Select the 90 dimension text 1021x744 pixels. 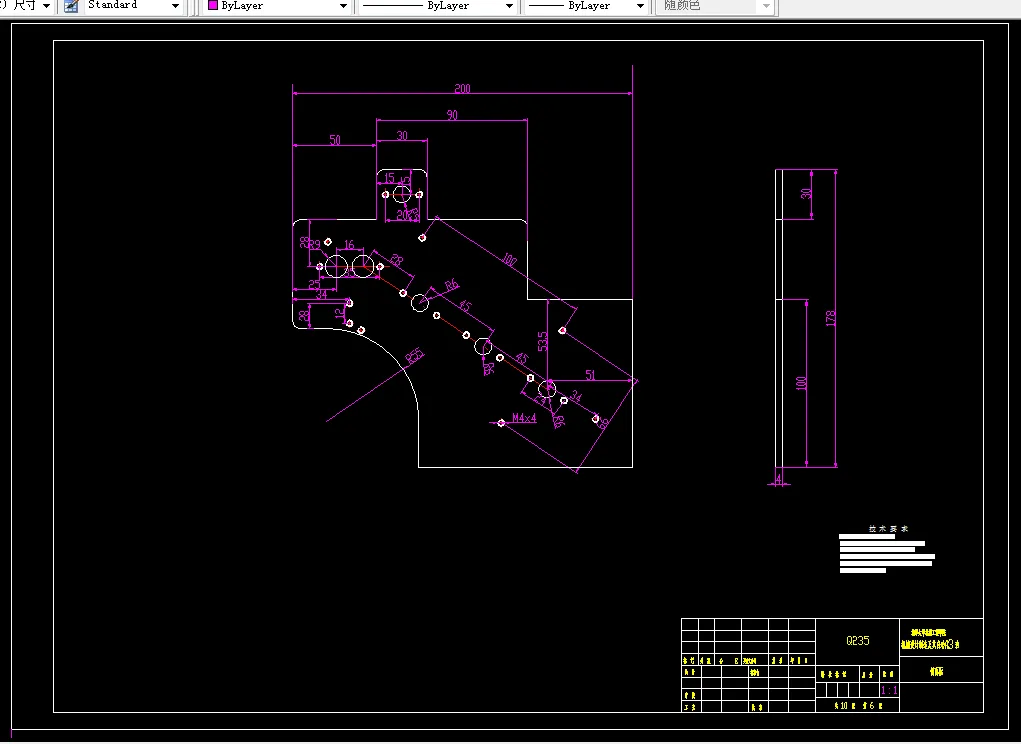coord(452,115)
